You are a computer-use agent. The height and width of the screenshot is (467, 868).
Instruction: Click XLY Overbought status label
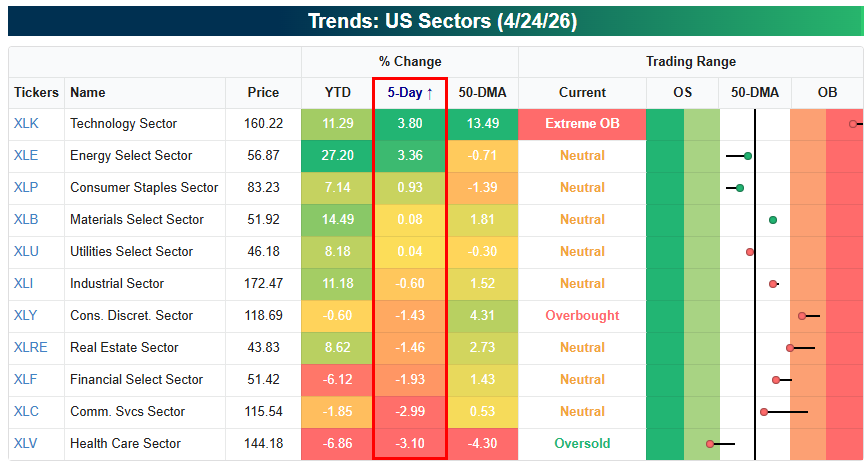click(582, 316)
